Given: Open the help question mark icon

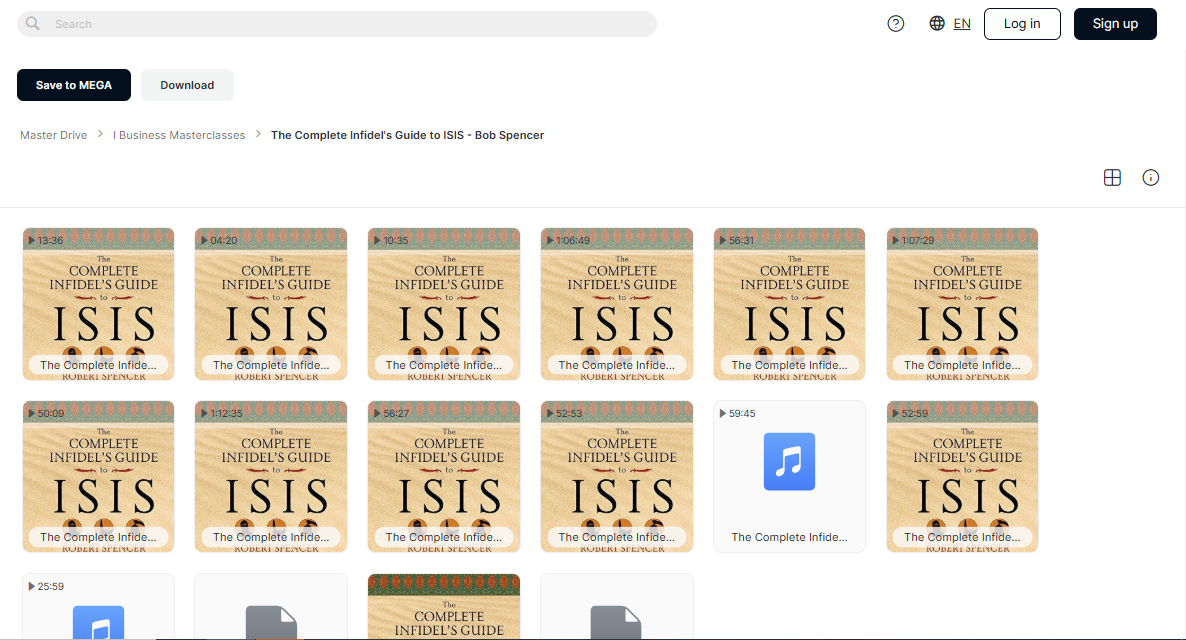Looking at the screenshot, I should click(896, 23).
